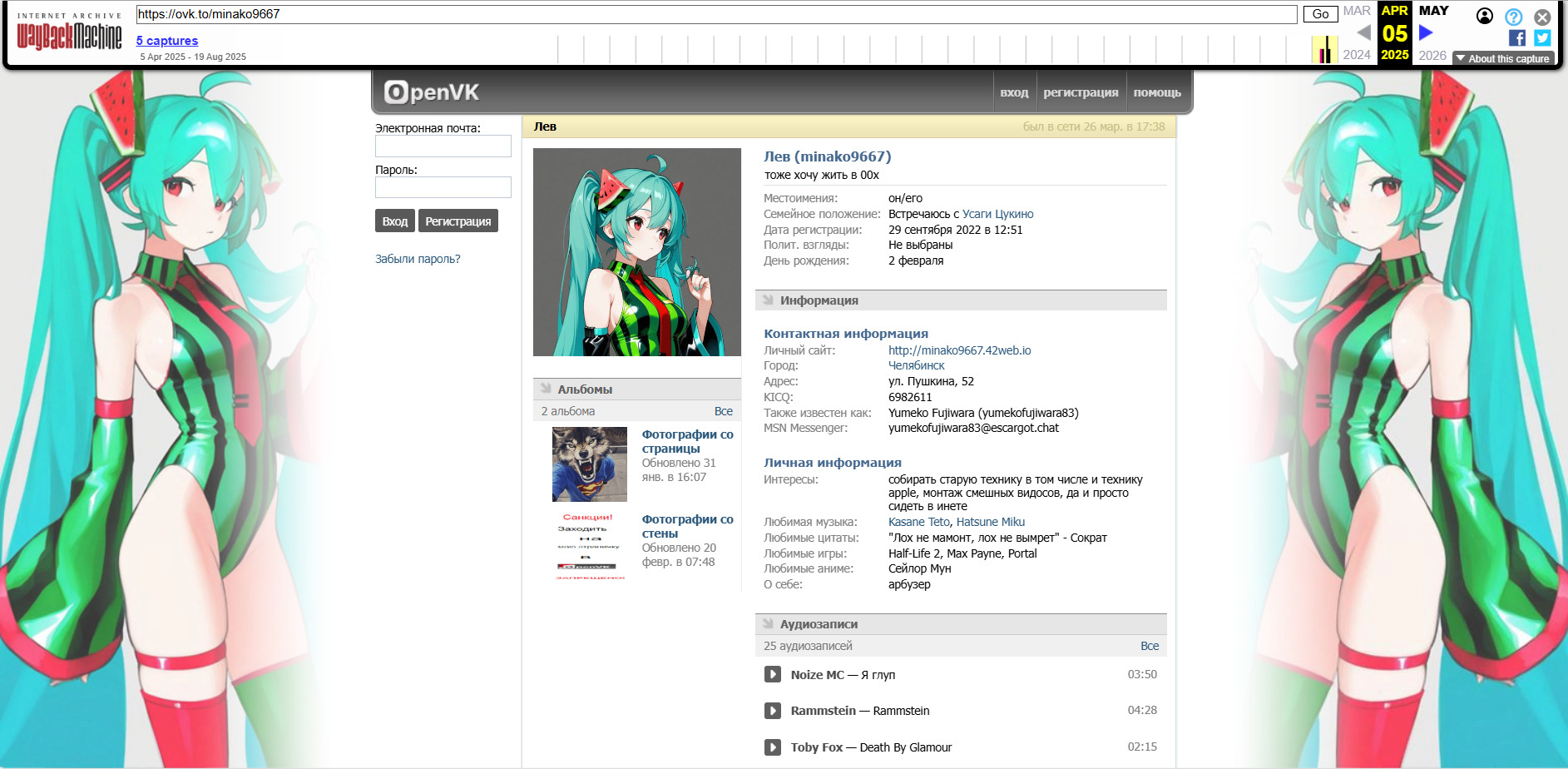Screen dimensions: 1568x769
Task: View all audio via Все link
Action: [x=1150, y=646]
